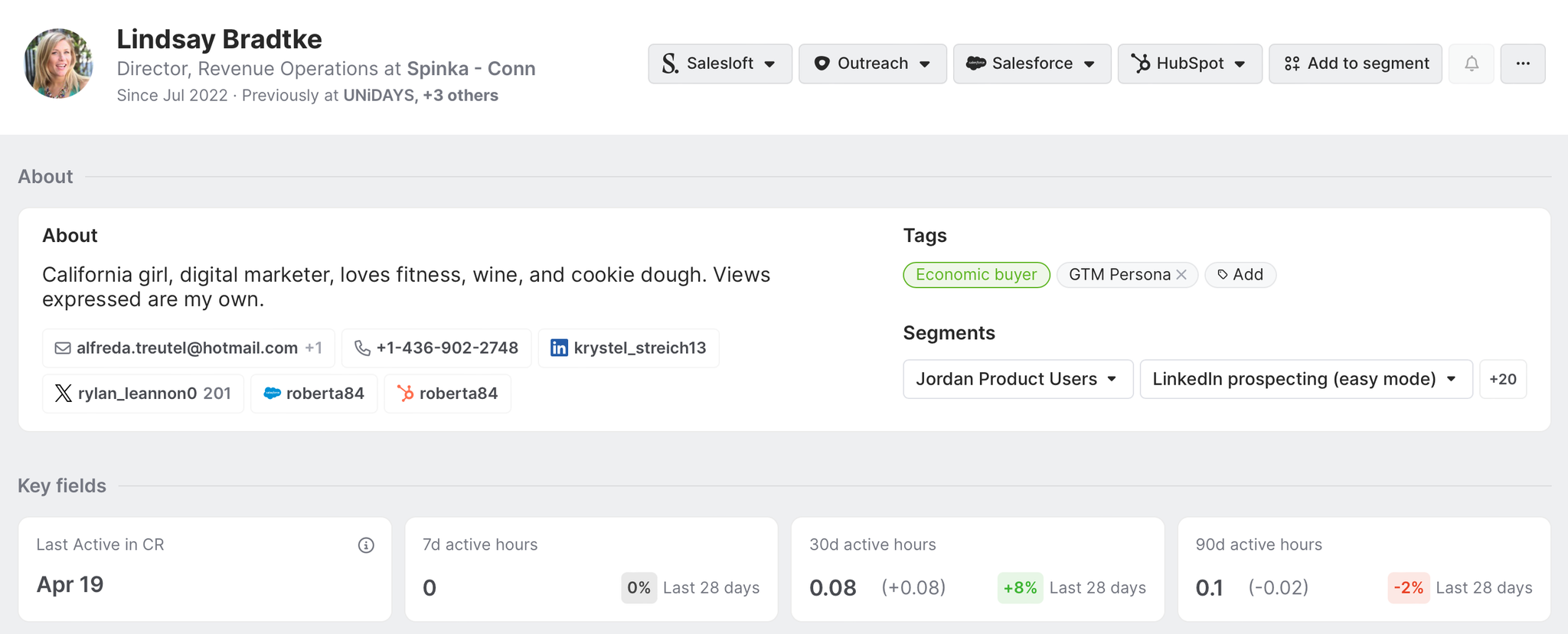Image resolution: width=1568 pixels, height=634 pixels.
Task: Remove the GTM Persona tag
Action: tap(1181, 275)
